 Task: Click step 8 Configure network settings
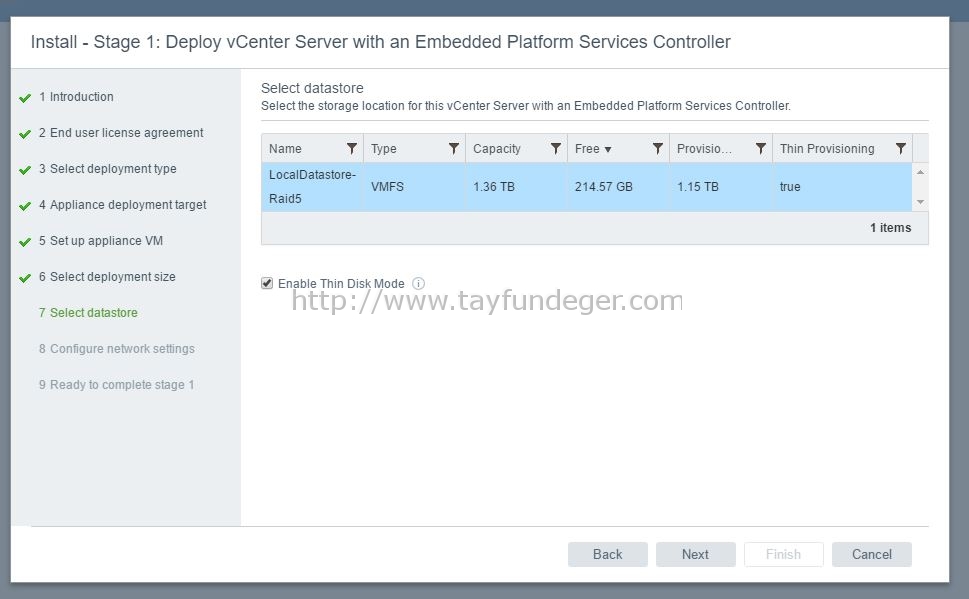(116, 349)
